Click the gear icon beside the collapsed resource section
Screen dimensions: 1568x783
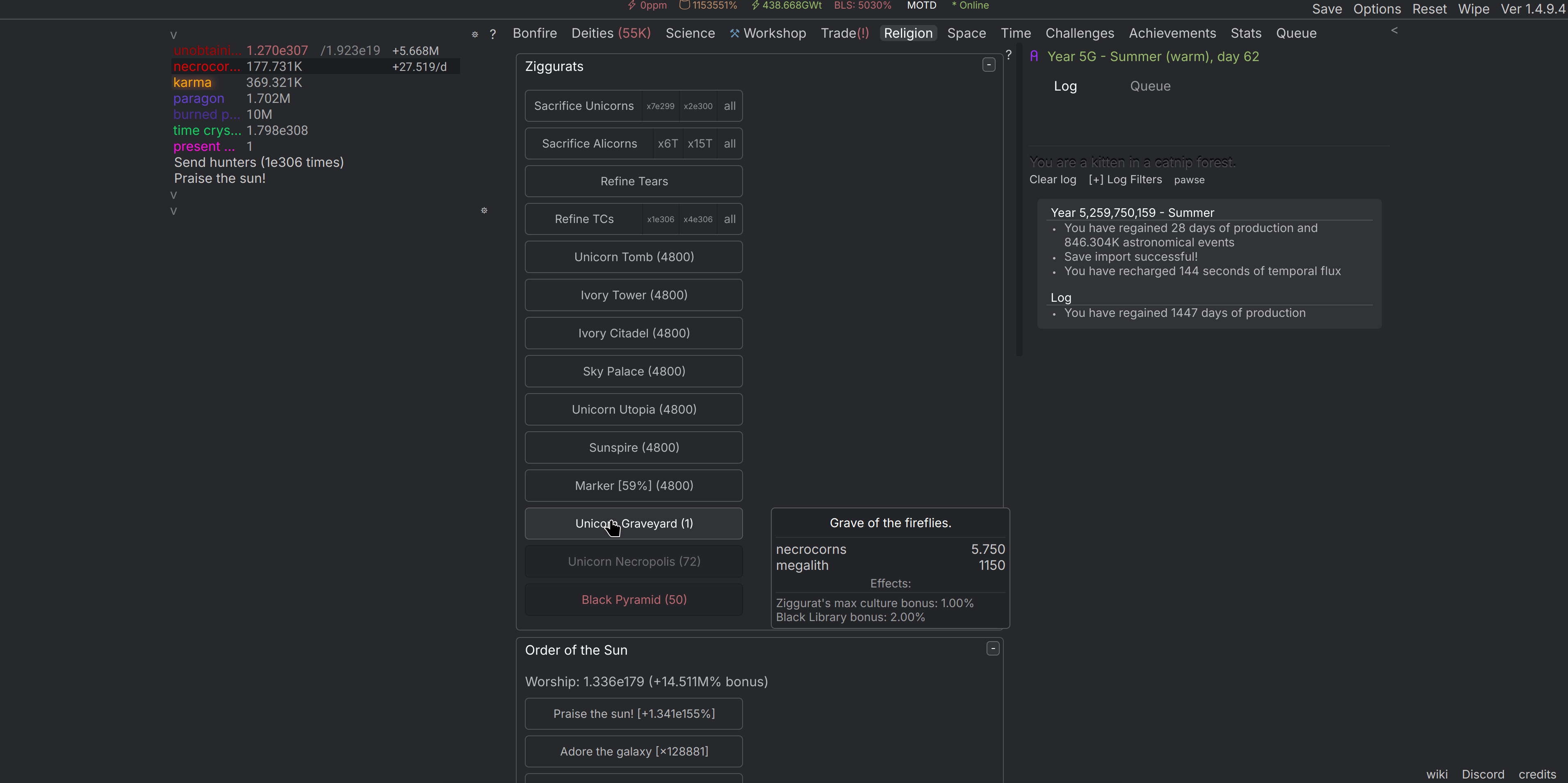click(484, 210)
